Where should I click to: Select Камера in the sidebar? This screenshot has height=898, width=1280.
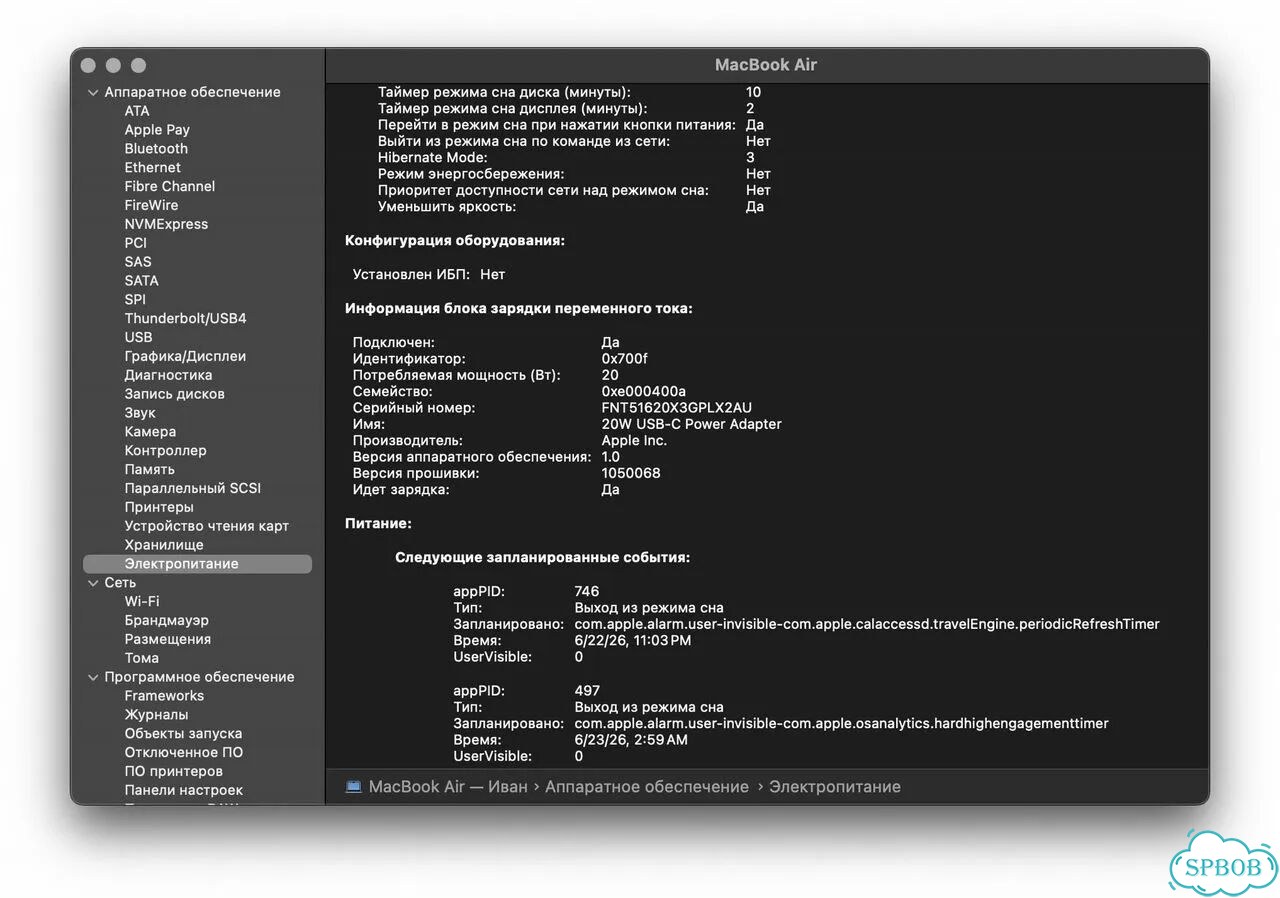point(150,432)
